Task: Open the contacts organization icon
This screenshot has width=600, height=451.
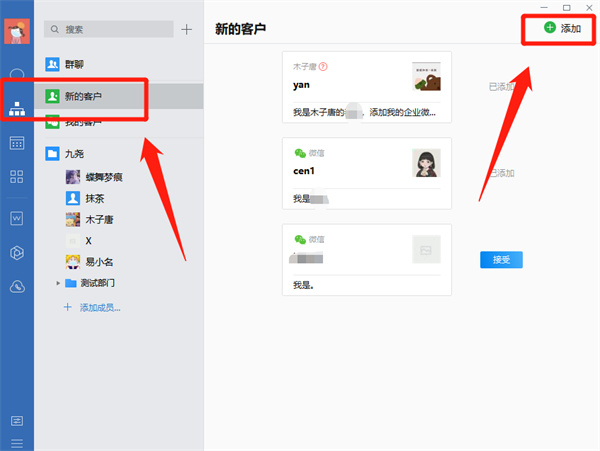Action: pos(17,109)
